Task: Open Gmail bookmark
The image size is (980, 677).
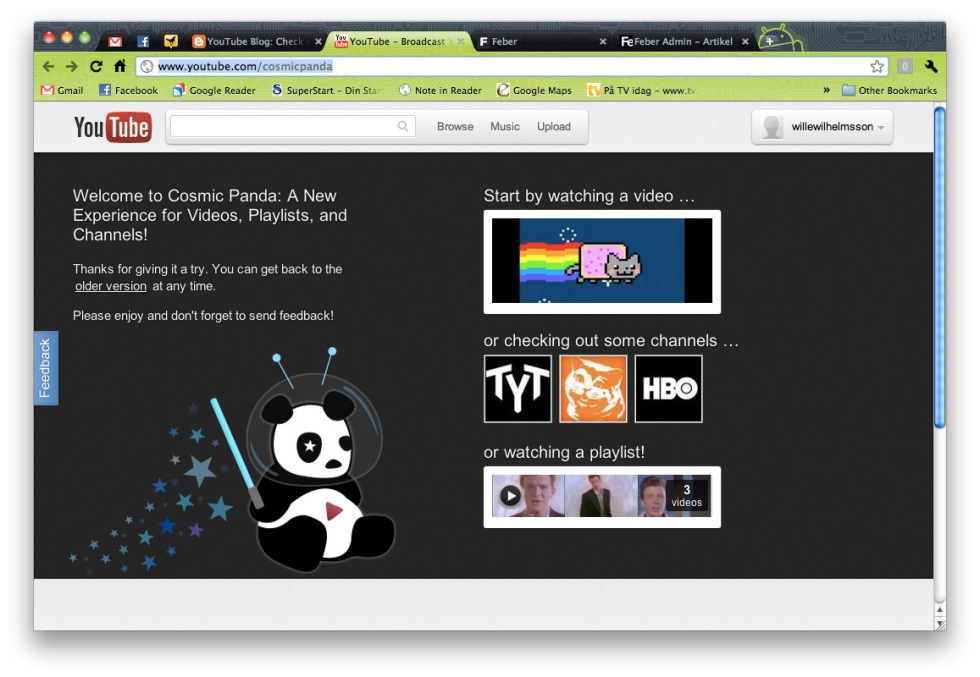Action: (x=62, y=91)
